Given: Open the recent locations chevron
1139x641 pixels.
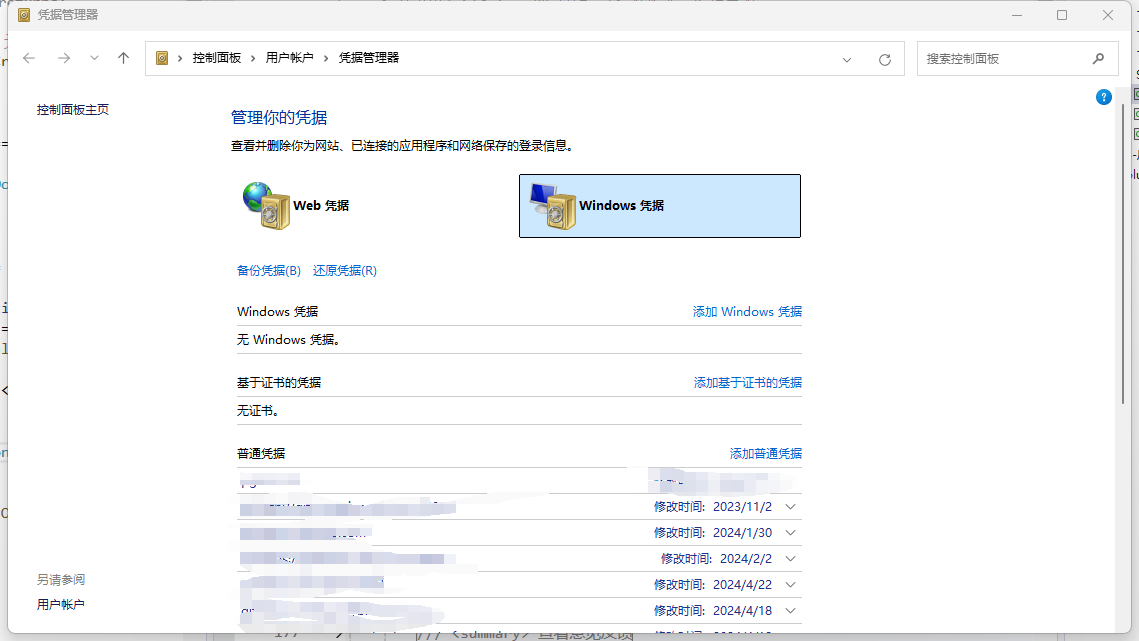Looking at the screenshot, I should point(94,58).
